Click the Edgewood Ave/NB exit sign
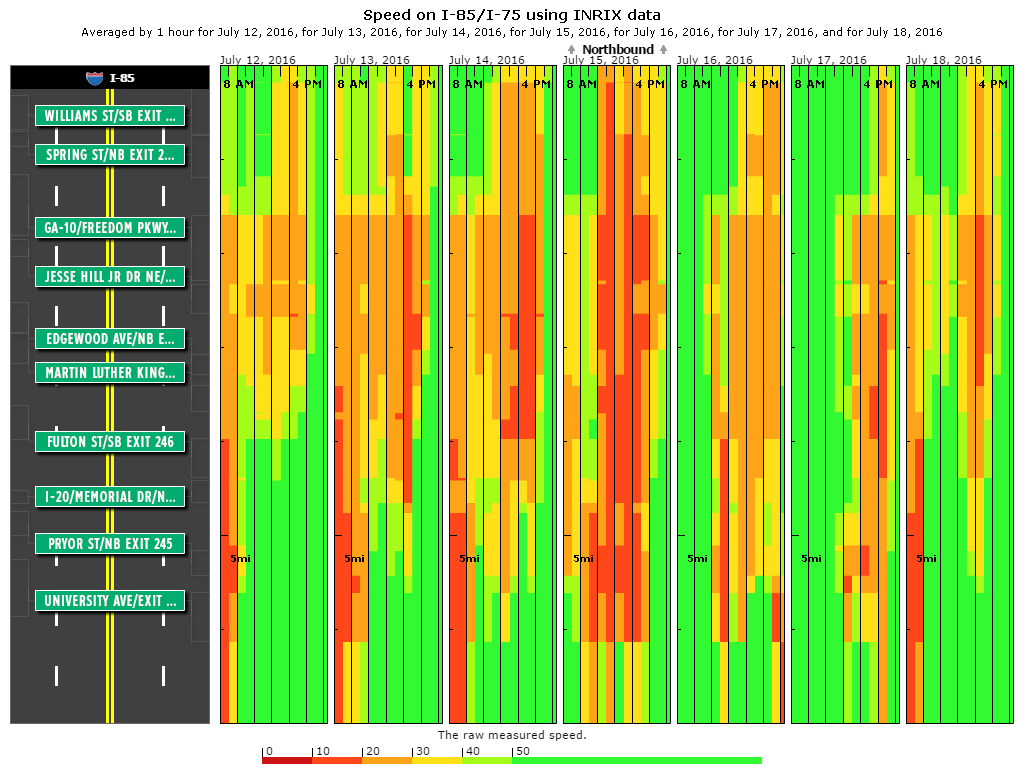 click(x=110, y=339)
